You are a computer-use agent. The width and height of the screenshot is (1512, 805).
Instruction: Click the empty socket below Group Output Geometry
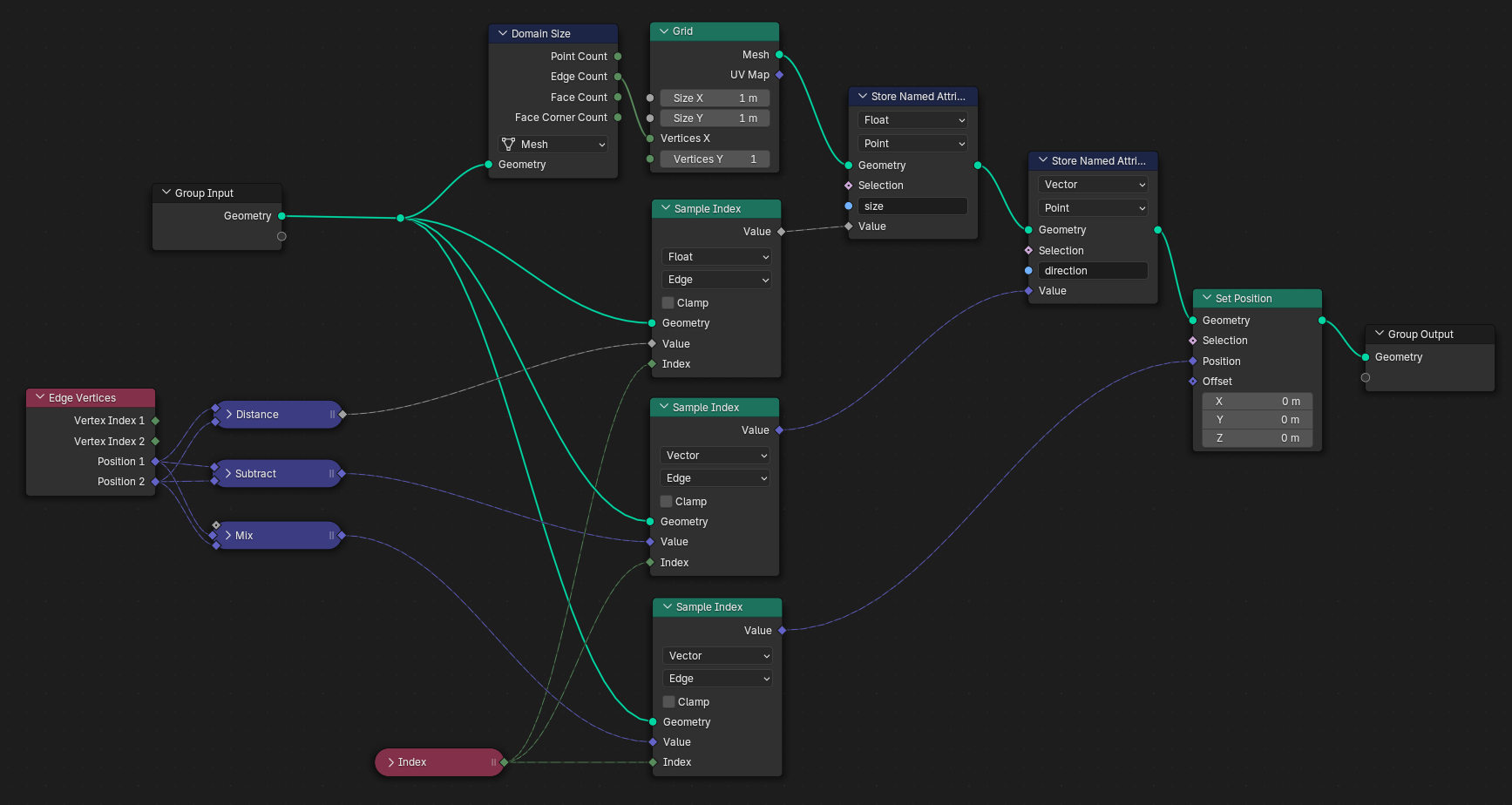click(x=1366, y=377)
